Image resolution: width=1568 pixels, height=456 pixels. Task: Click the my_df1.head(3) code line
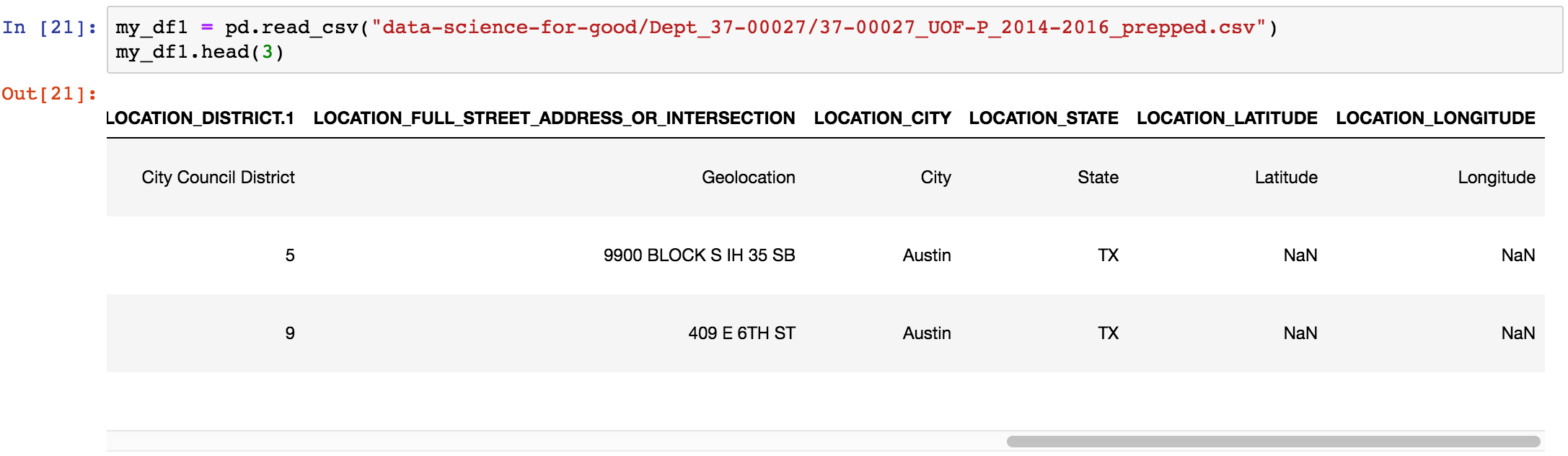[x=200, y=53]
